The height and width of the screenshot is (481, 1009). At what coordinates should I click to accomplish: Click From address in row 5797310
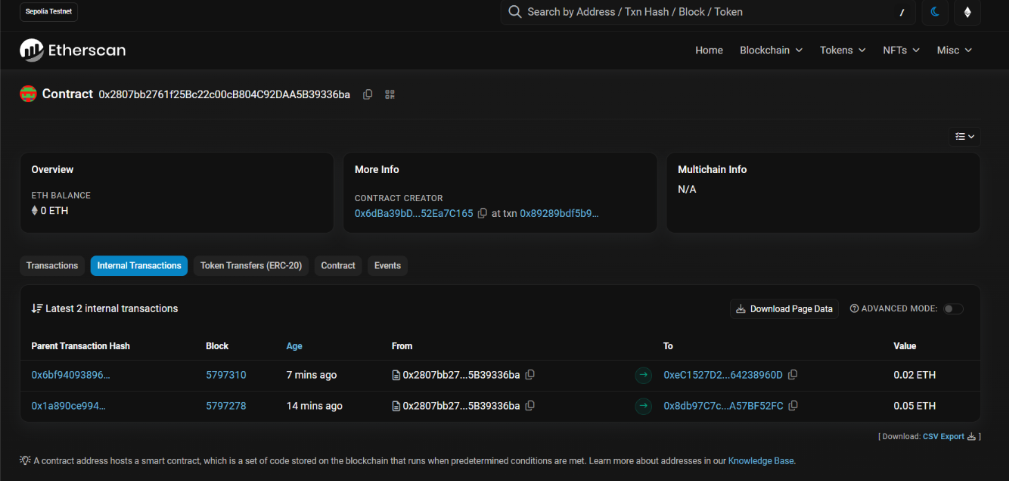click(x=461, y=375)
